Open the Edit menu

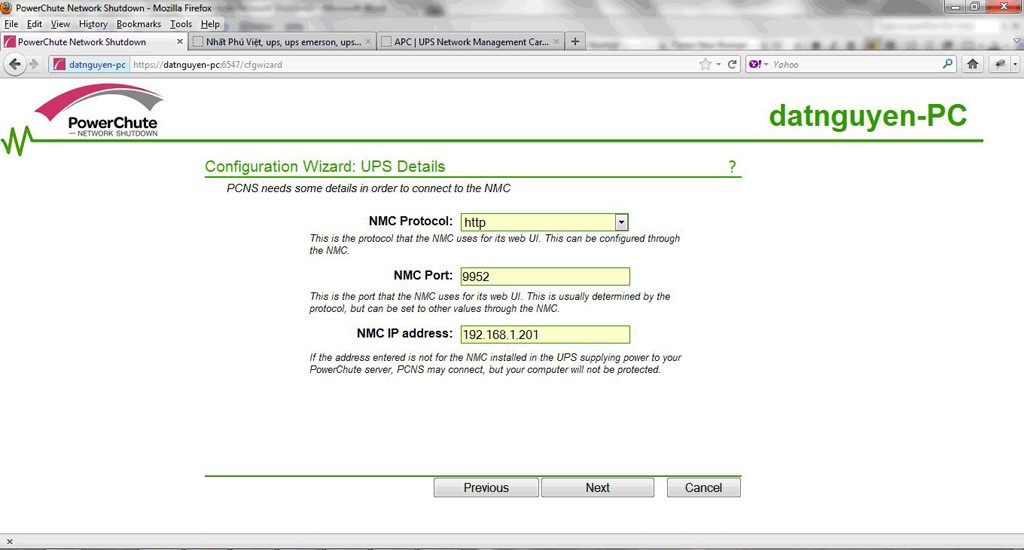coord(35,24)
